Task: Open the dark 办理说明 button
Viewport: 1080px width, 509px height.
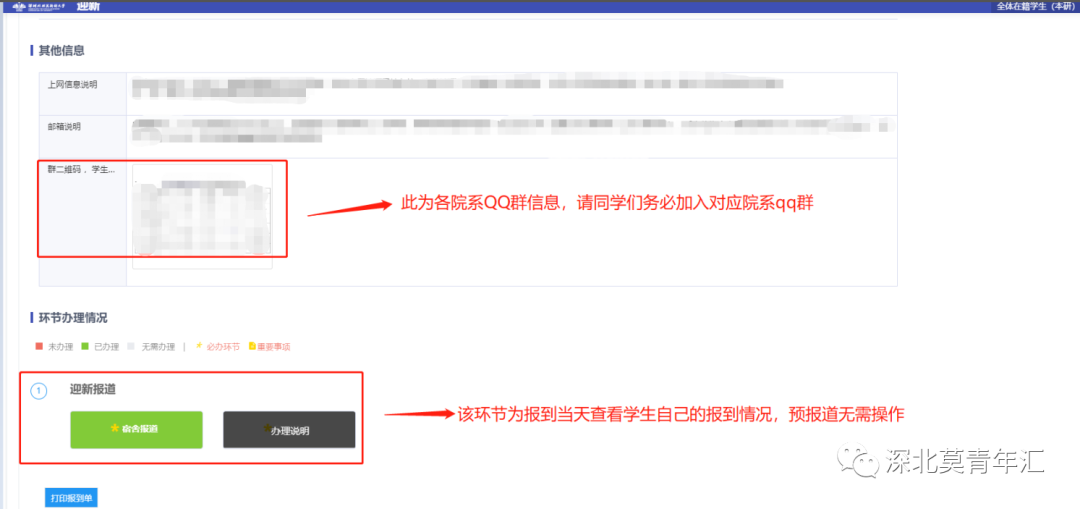Action: [289, 430]
